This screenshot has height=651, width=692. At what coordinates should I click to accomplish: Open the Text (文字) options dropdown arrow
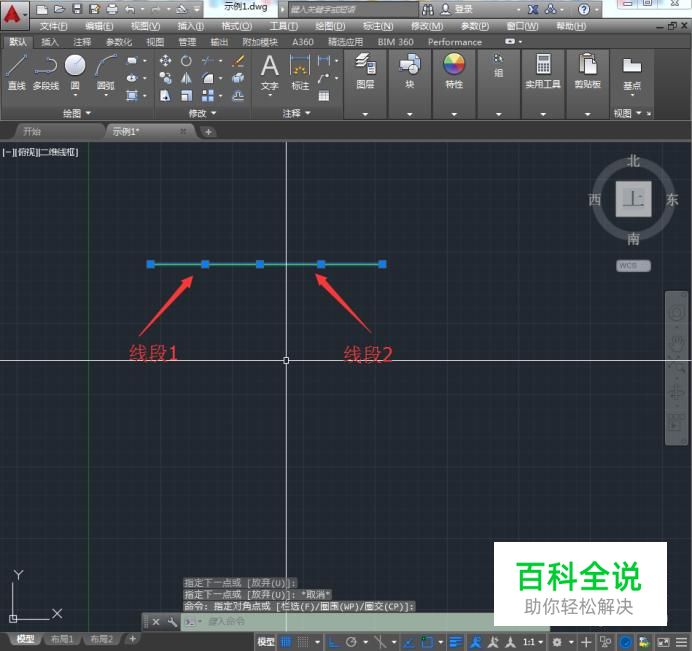[269, 95]
